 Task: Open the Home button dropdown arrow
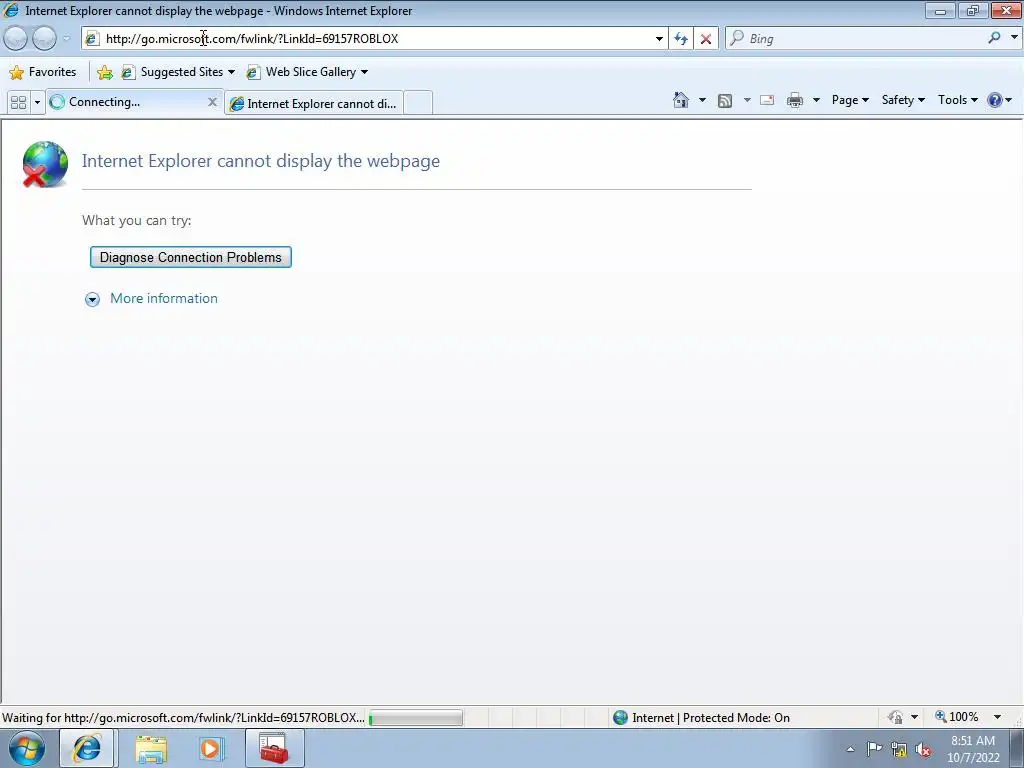tap(702, 100)
